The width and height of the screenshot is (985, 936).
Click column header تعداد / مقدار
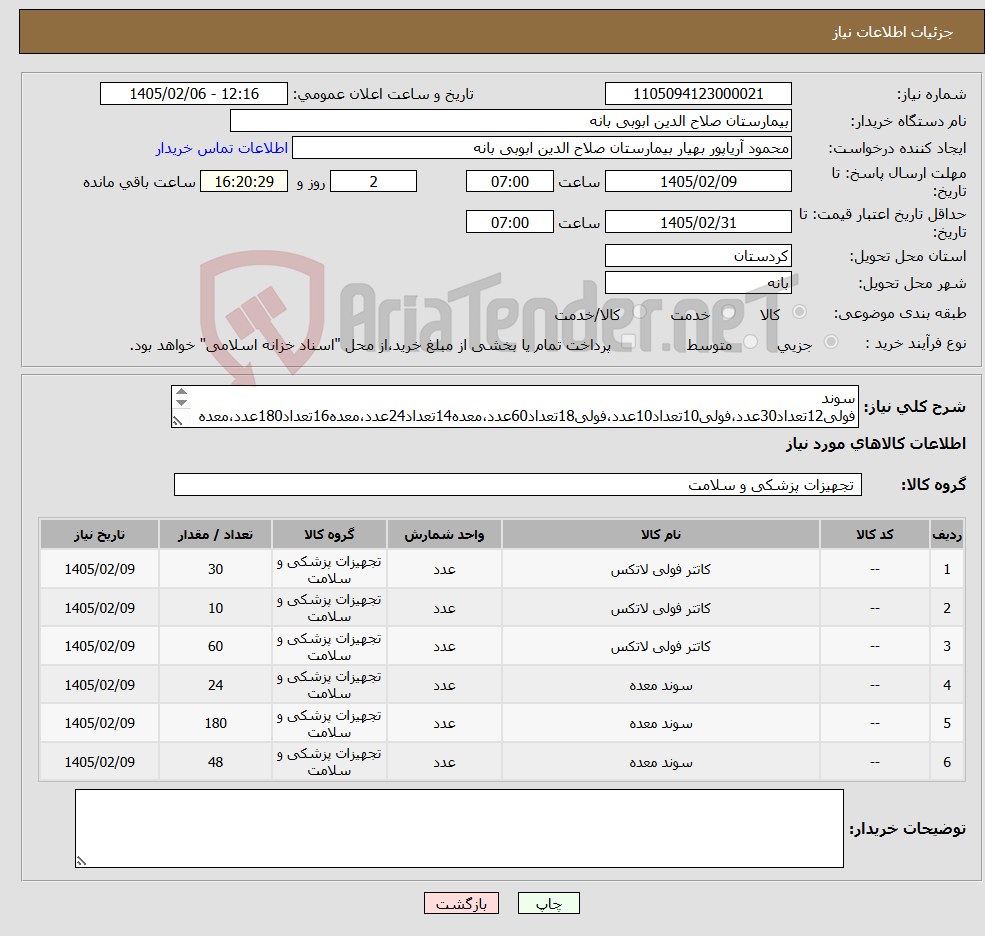pos(215,535)
